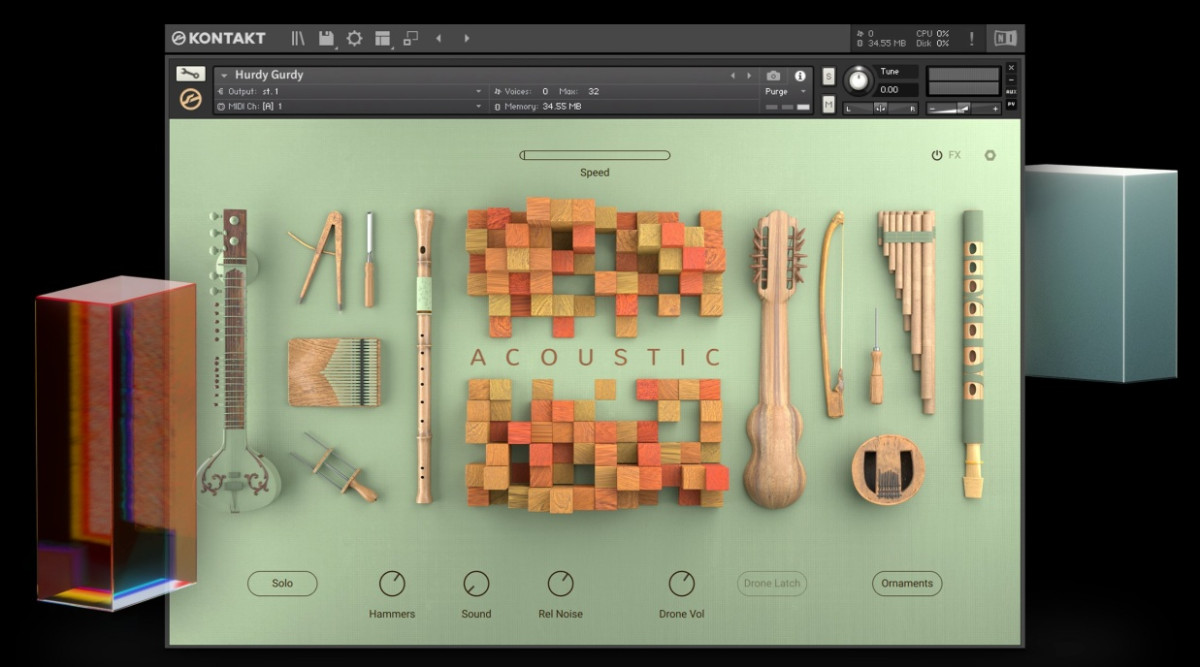Screen dimensions: 1200x667
Task: Expand the Hurdy Gurdy instrument name dropdown
Action: [224, 75]
